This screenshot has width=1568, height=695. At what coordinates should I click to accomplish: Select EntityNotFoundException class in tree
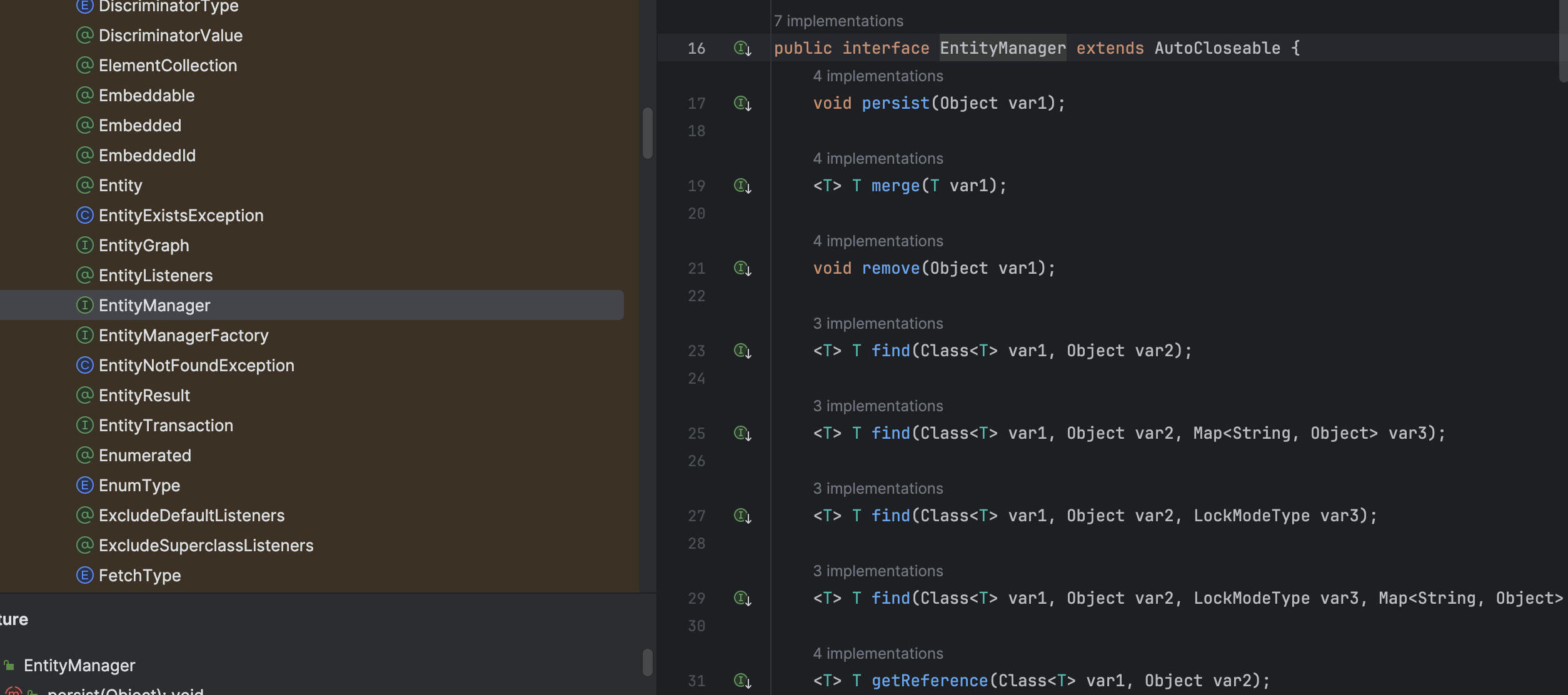(196, 366)
